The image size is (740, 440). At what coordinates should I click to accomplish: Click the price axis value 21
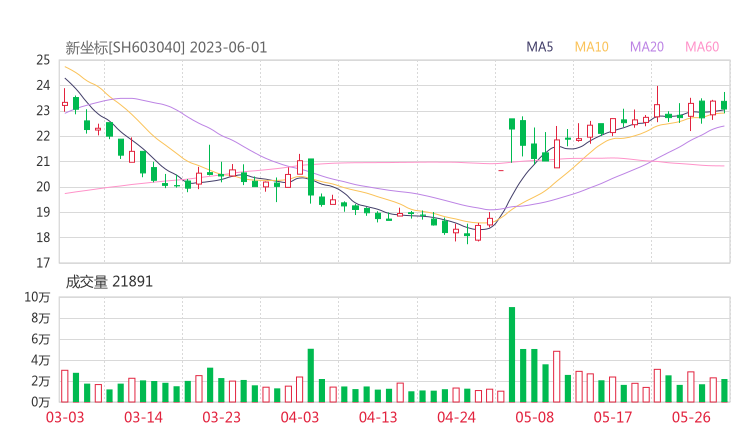(43, 161)
